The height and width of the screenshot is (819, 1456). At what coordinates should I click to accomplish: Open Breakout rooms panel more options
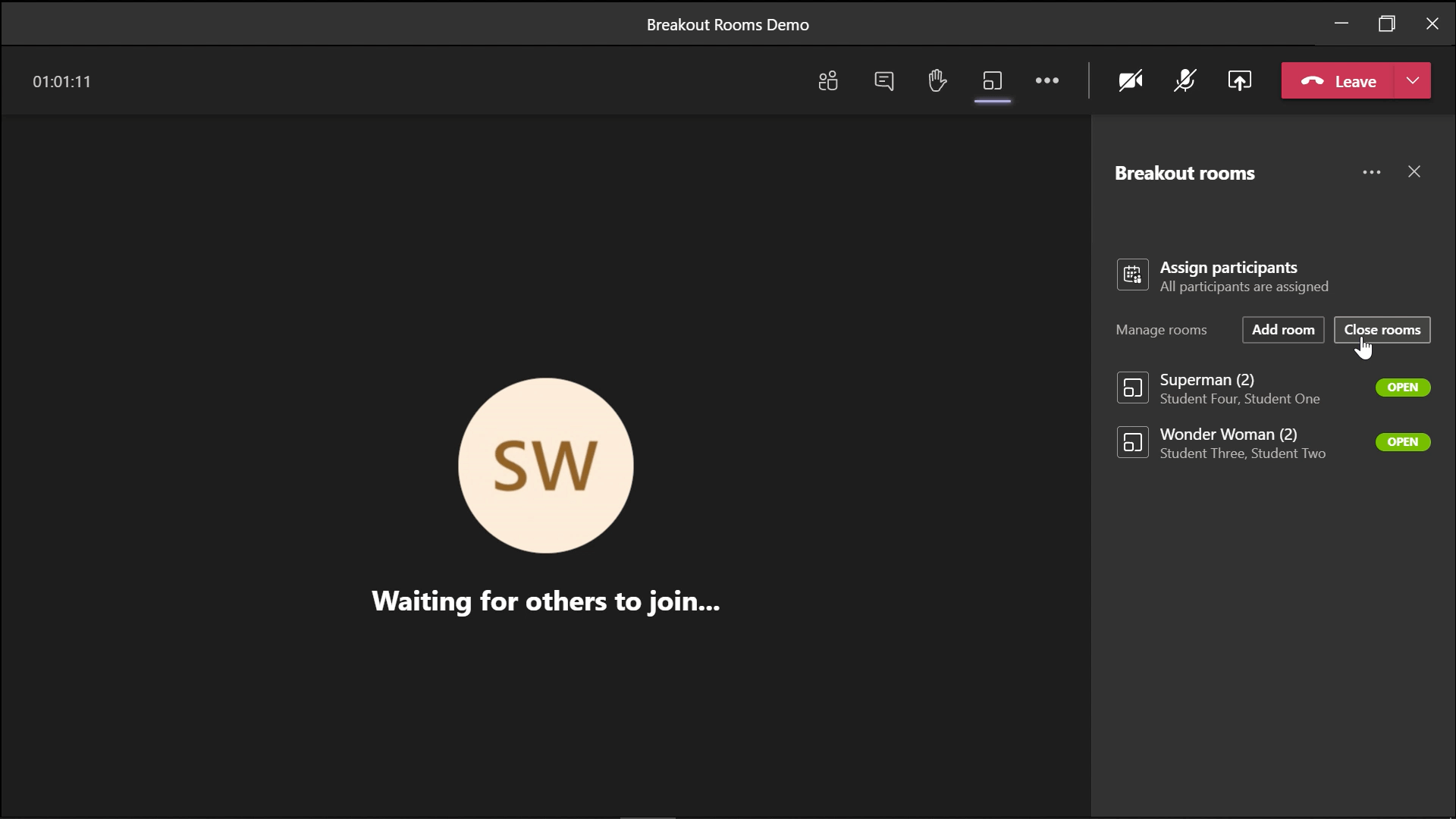coord(1371,172)
